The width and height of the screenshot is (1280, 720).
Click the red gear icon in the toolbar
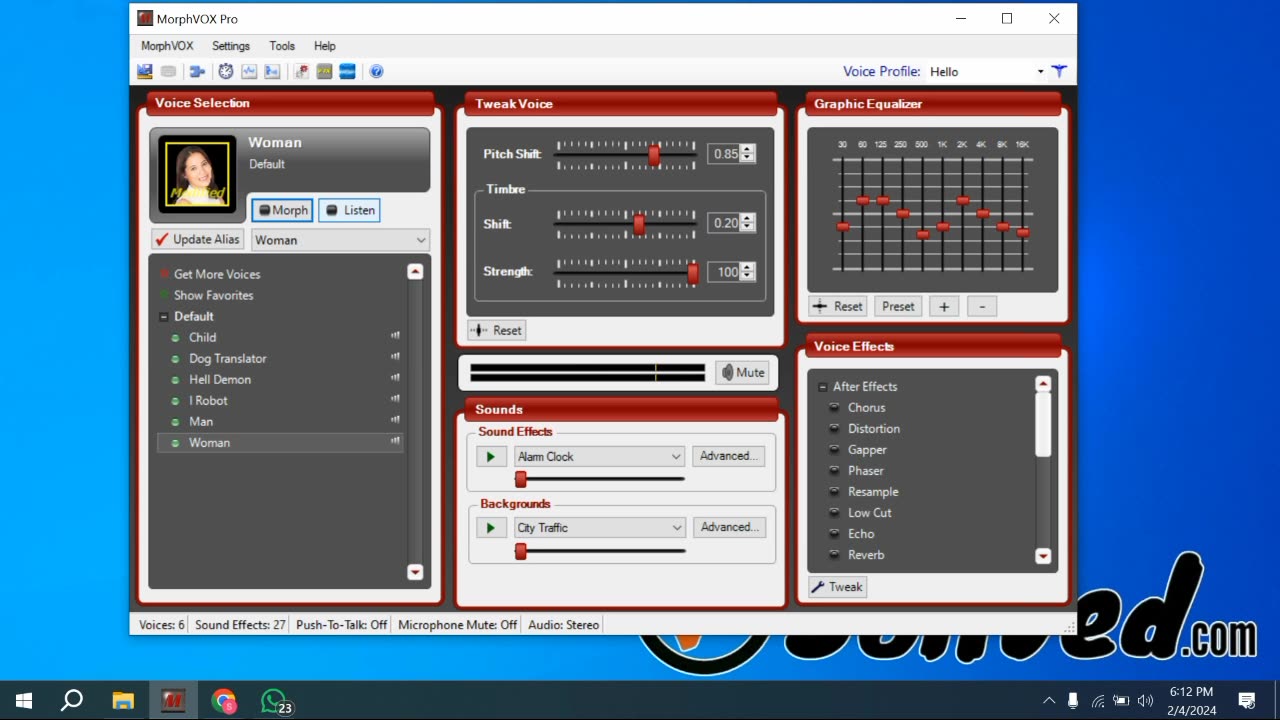(x=301, y=71)
